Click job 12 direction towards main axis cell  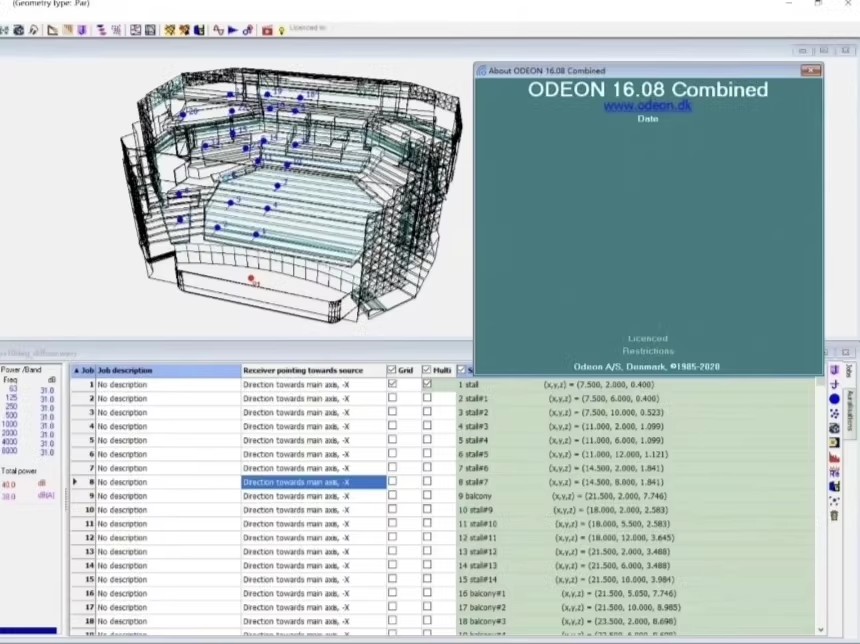point(314,538)
